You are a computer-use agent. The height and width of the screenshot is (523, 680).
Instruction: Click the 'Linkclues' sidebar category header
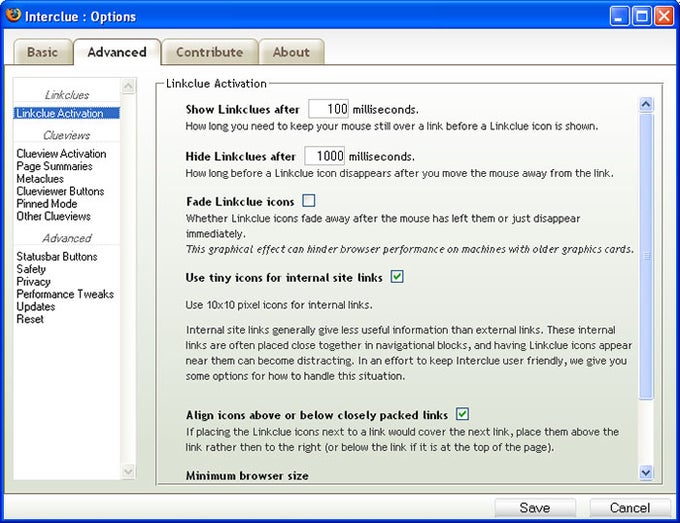(x=67, y=95)
